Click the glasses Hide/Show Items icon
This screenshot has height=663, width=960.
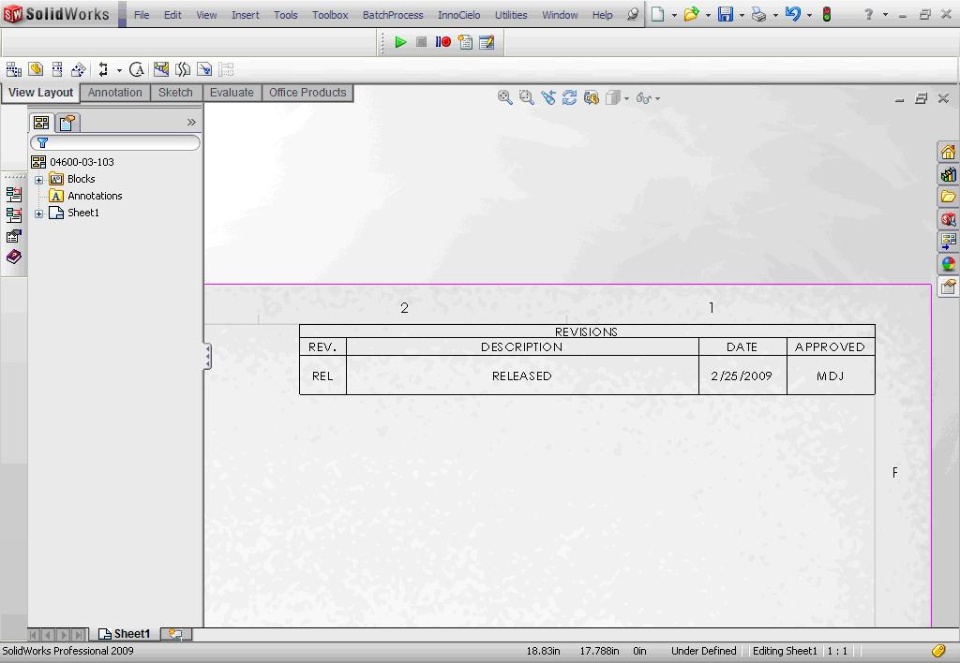[643, 98]
